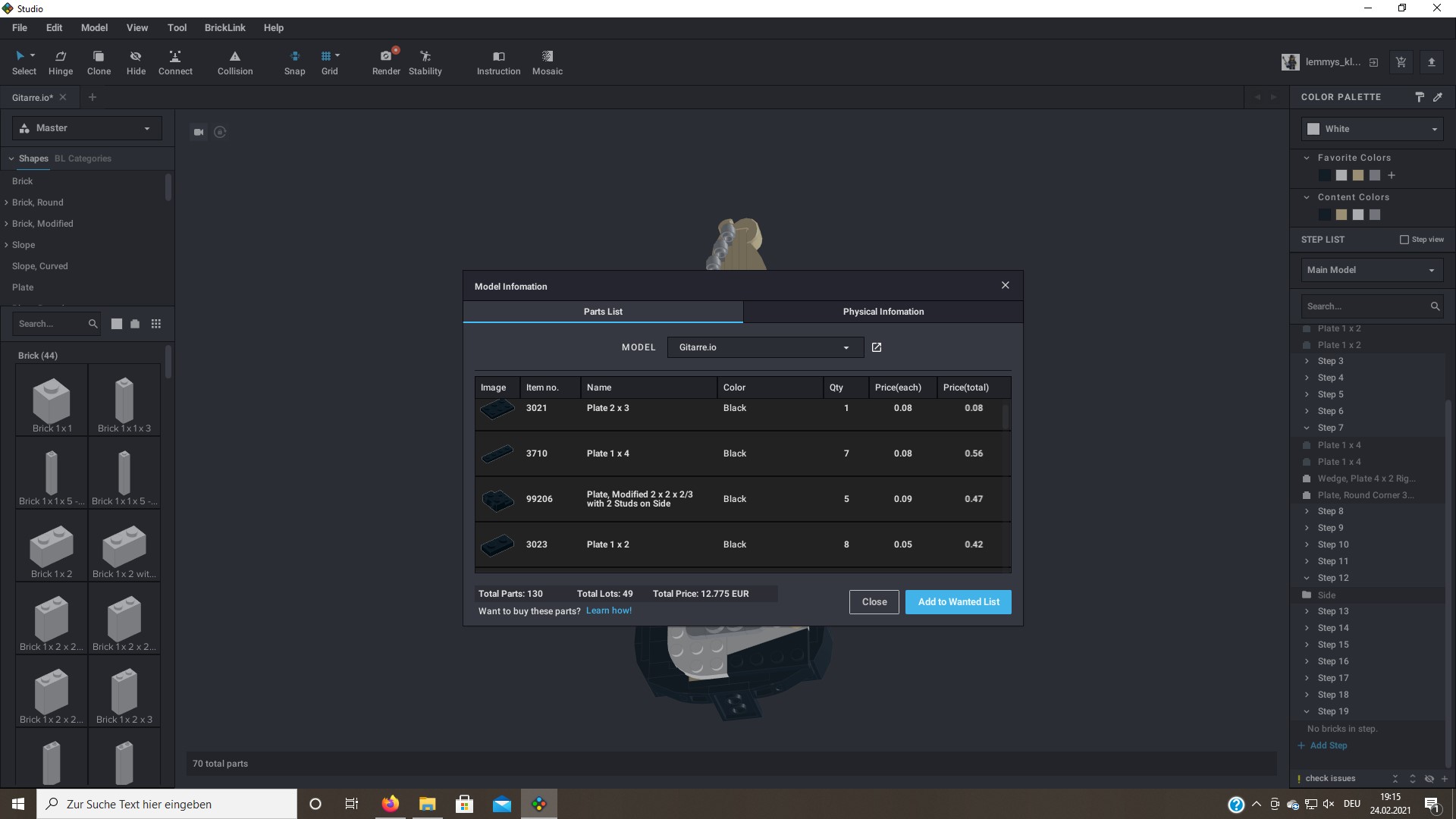Click Add to Wanted List button

point(958,602)
